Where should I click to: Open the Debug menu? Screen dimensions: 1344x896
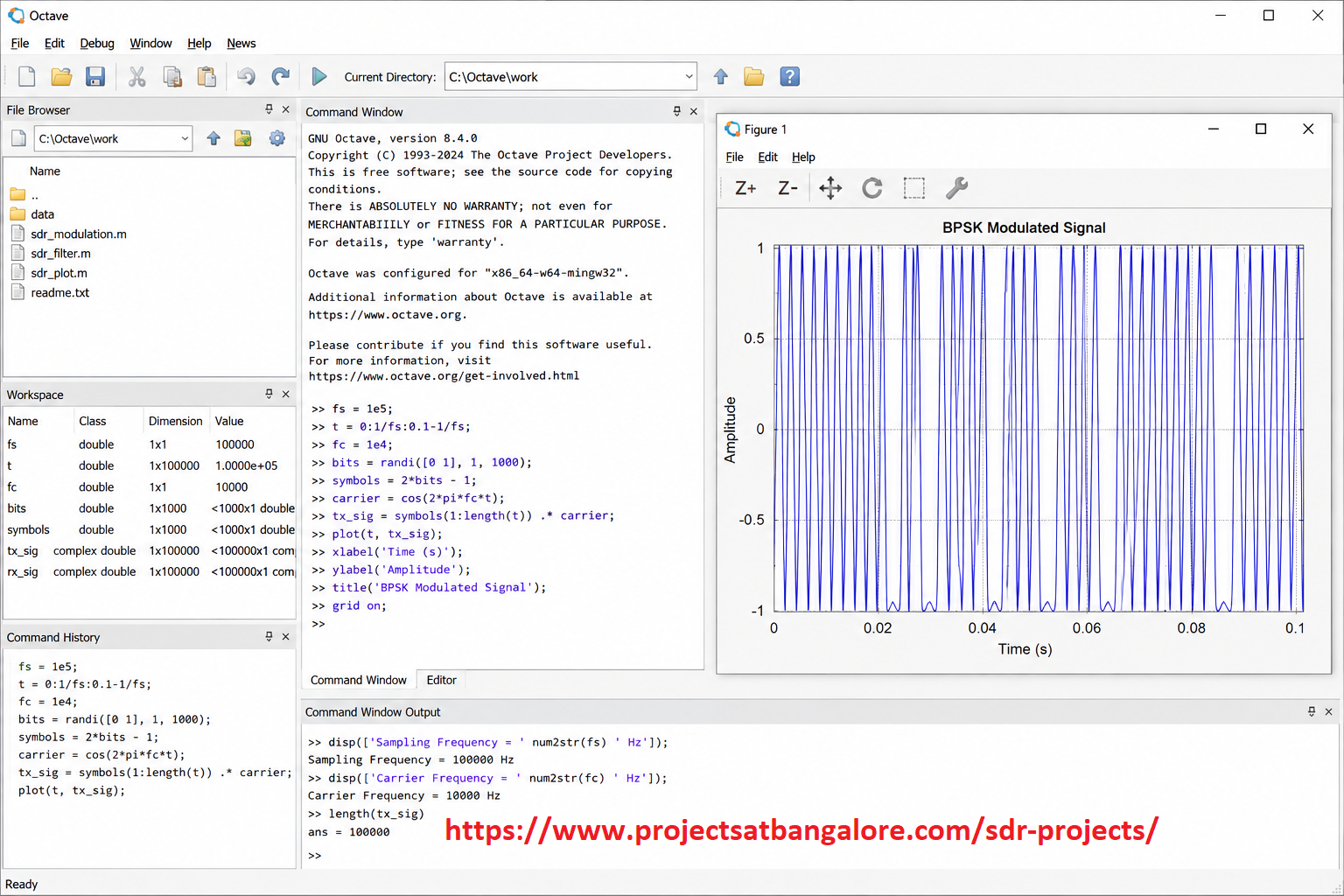[97, 43]
